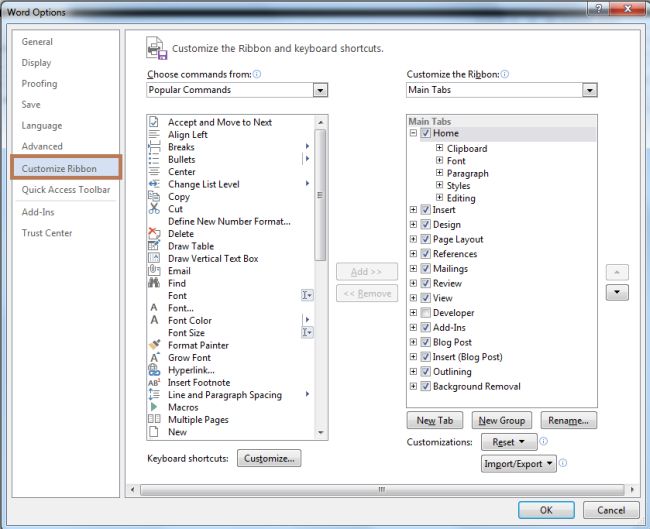Image resolution: width=650 pixels, height=529 pixels.
Task: Click the Draw Table icon
Action: 154,246
